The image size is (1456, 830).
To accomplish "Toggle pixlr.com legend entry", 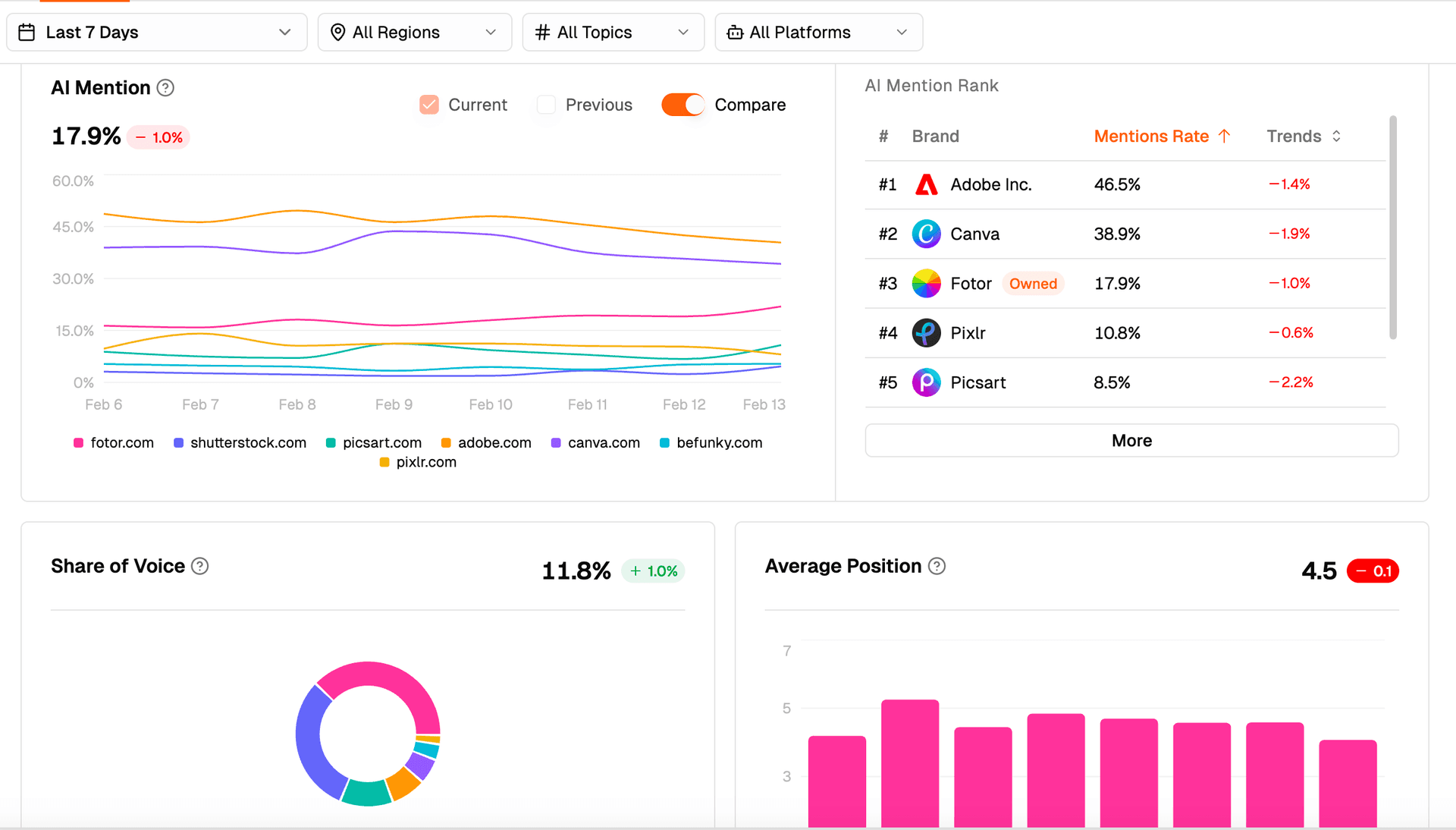I will pos(418,462).
